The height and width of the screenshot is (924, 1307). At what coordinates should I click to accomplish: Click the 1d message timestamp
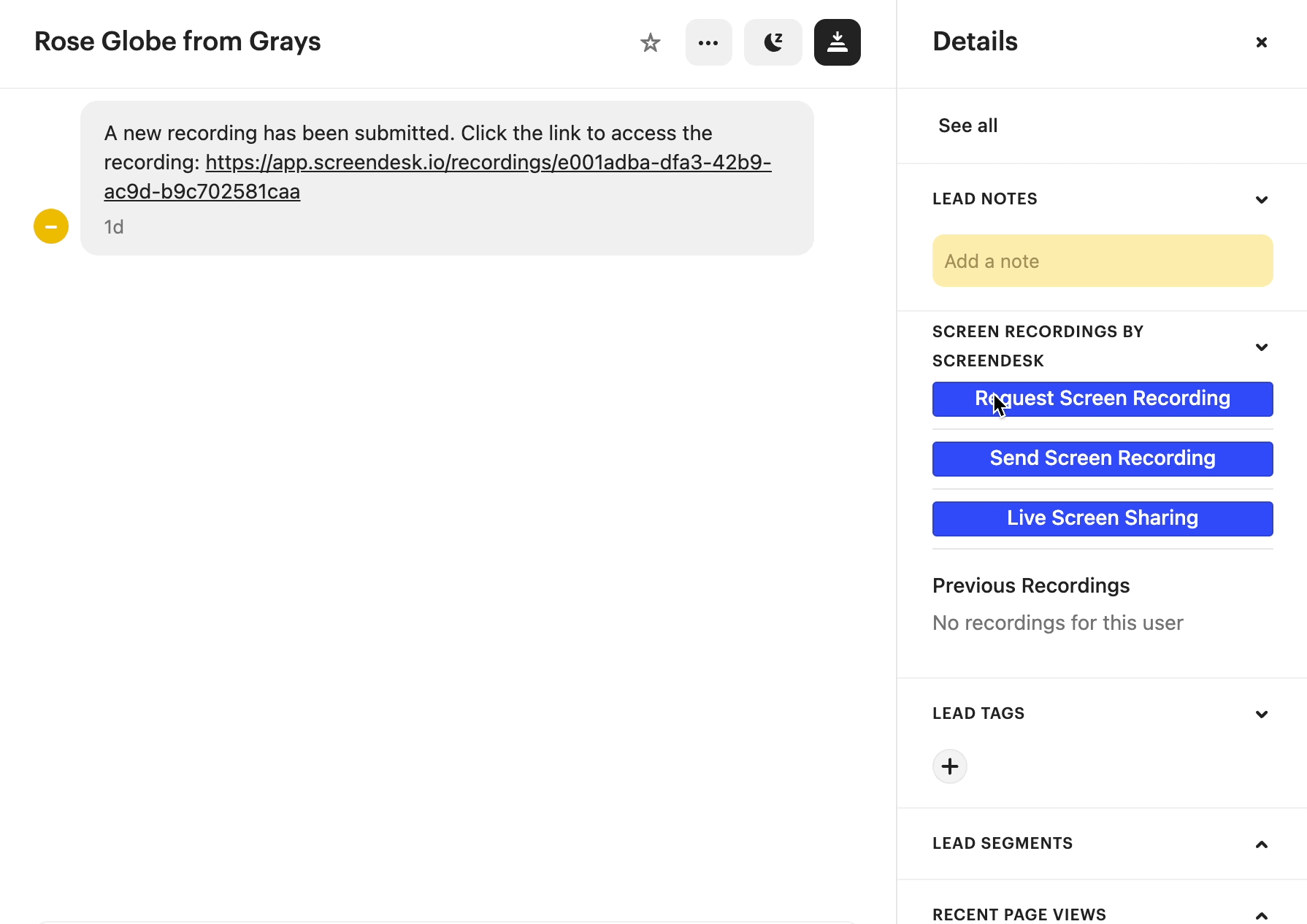click(114, 226)
